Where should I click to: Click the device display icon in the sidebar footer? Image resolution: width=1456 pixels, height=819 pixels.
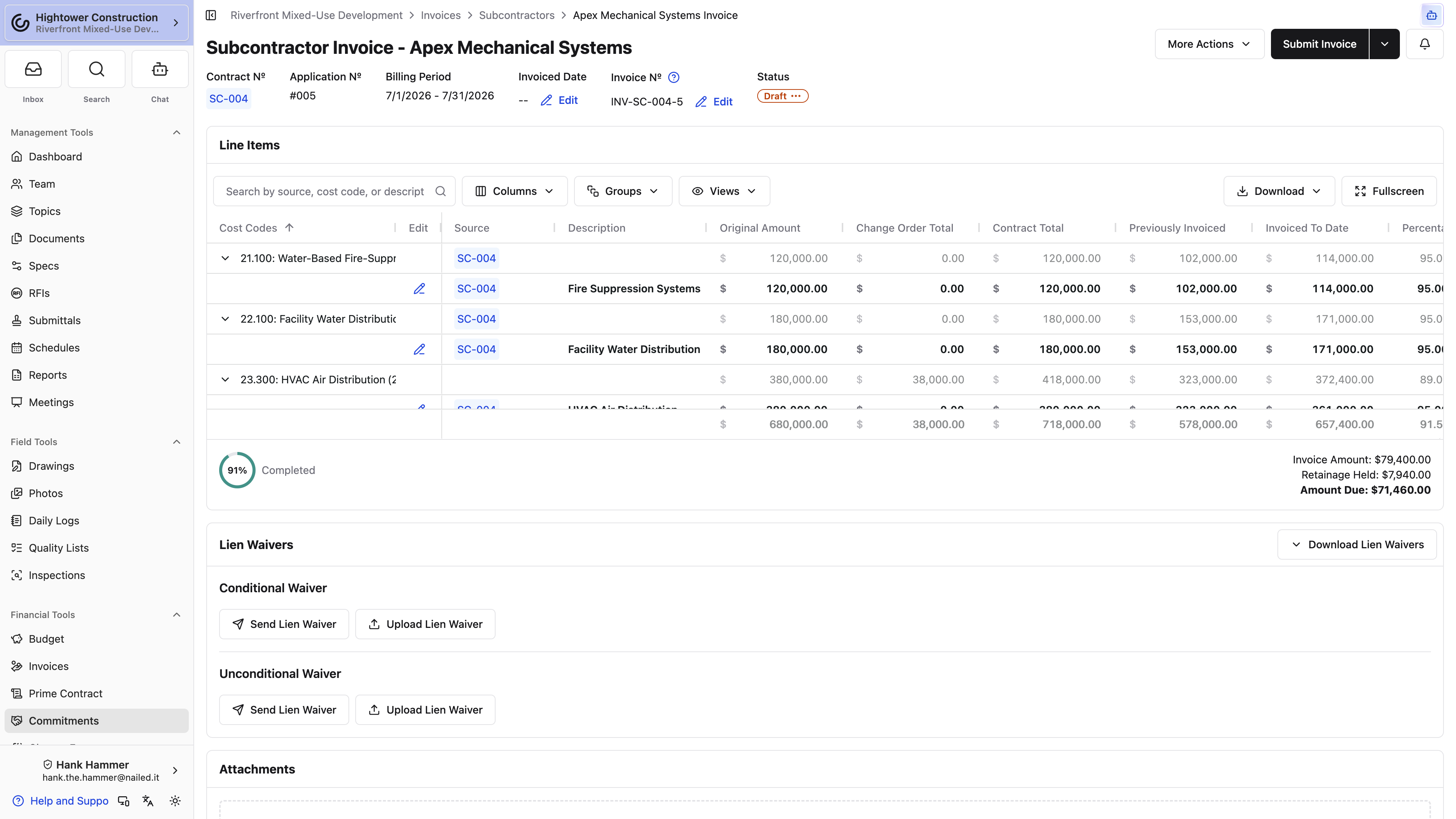123,801
